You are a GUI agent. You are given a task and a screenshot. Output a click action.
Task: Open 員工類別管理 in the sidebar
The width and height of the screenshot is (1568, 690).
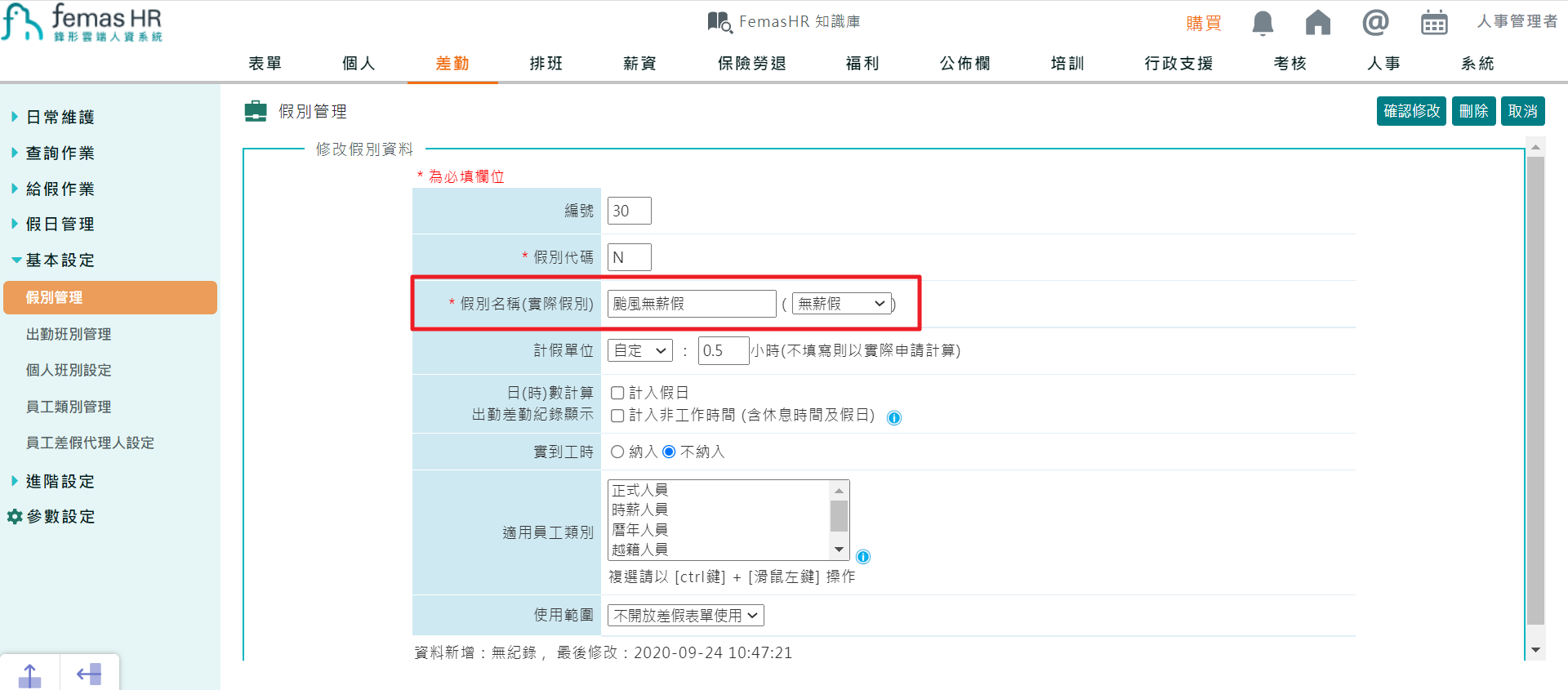click(69, 407)
